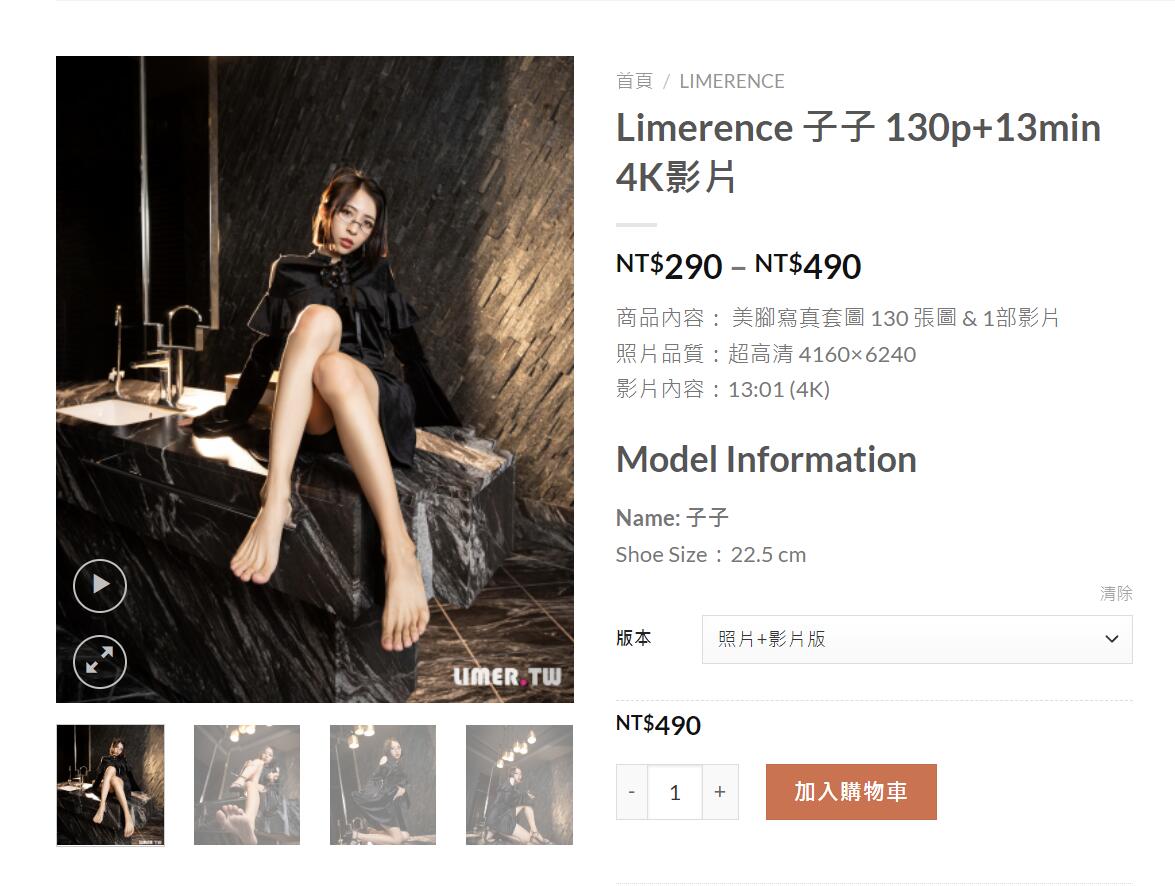Select the second product thumbnail
This screenshot has height=886, width=1175.
pos(247,785)
